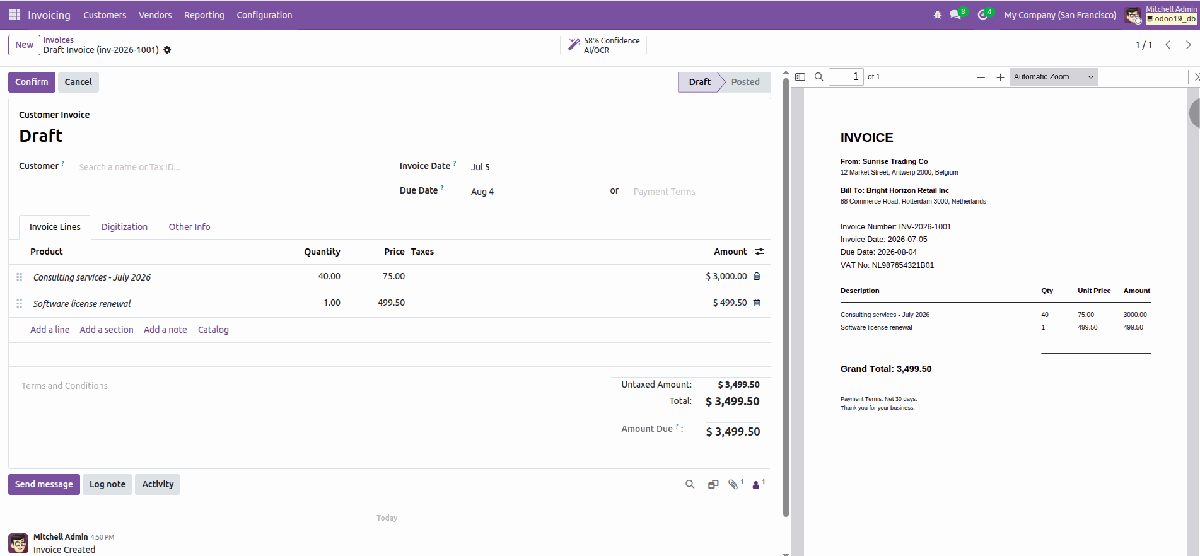1200x556 pixels.
Task: Switch to the Other Info tab
Action: pos(189,227)
